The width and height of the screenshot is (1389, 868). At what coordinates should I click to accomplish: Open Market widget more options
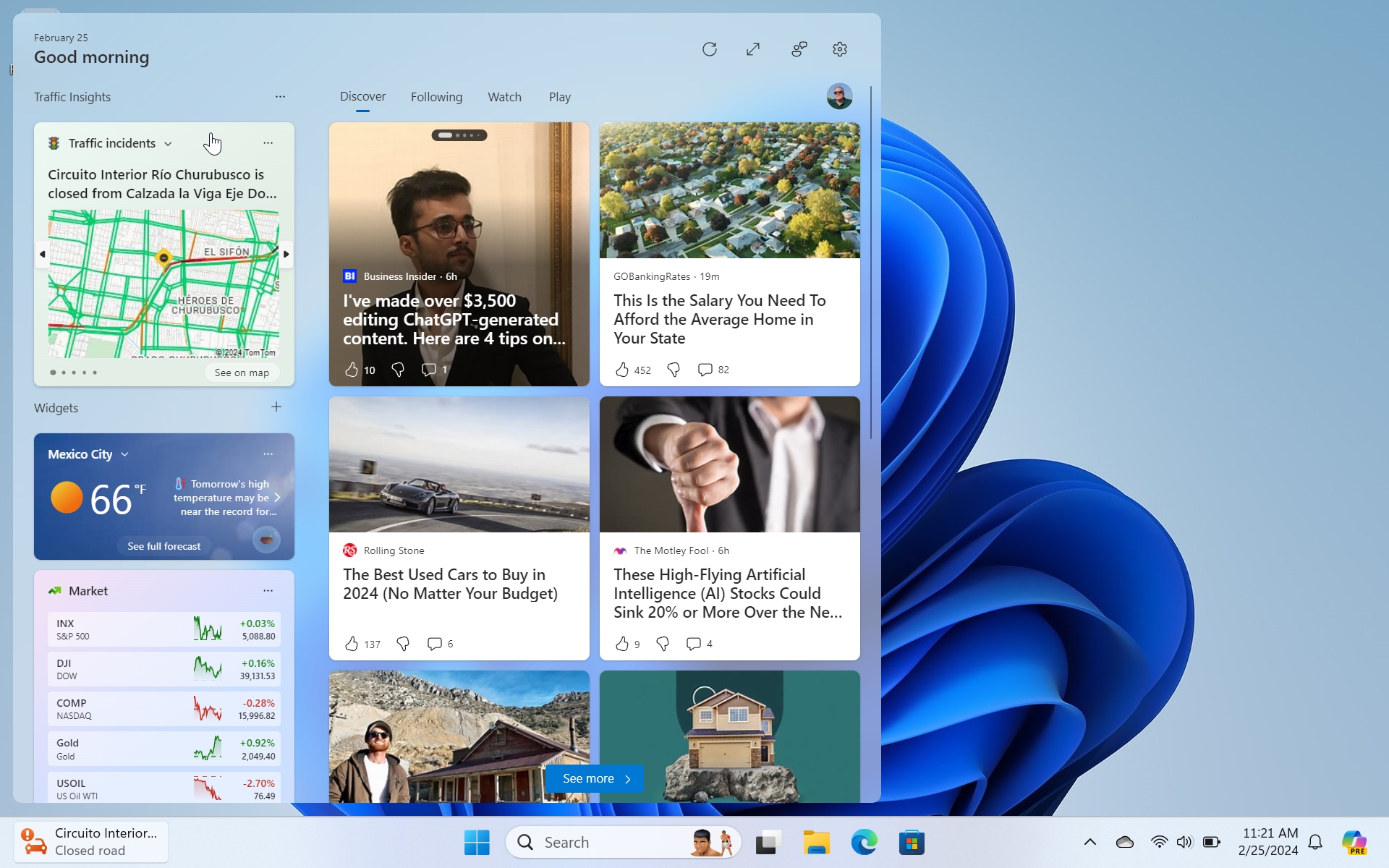[x=268, y=590]
